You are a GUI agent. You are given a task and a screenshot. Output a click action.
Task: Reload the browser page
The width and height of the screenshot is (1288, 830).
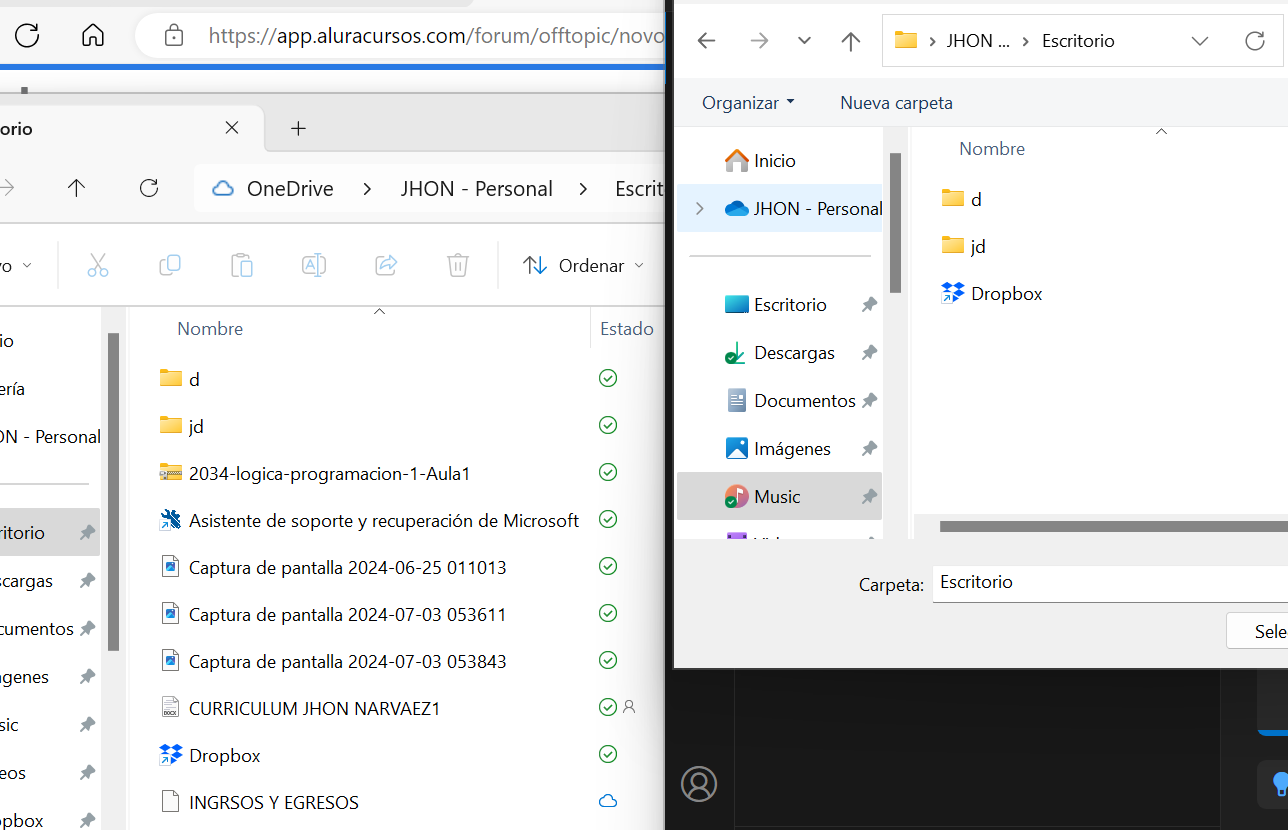coord(27,36)
